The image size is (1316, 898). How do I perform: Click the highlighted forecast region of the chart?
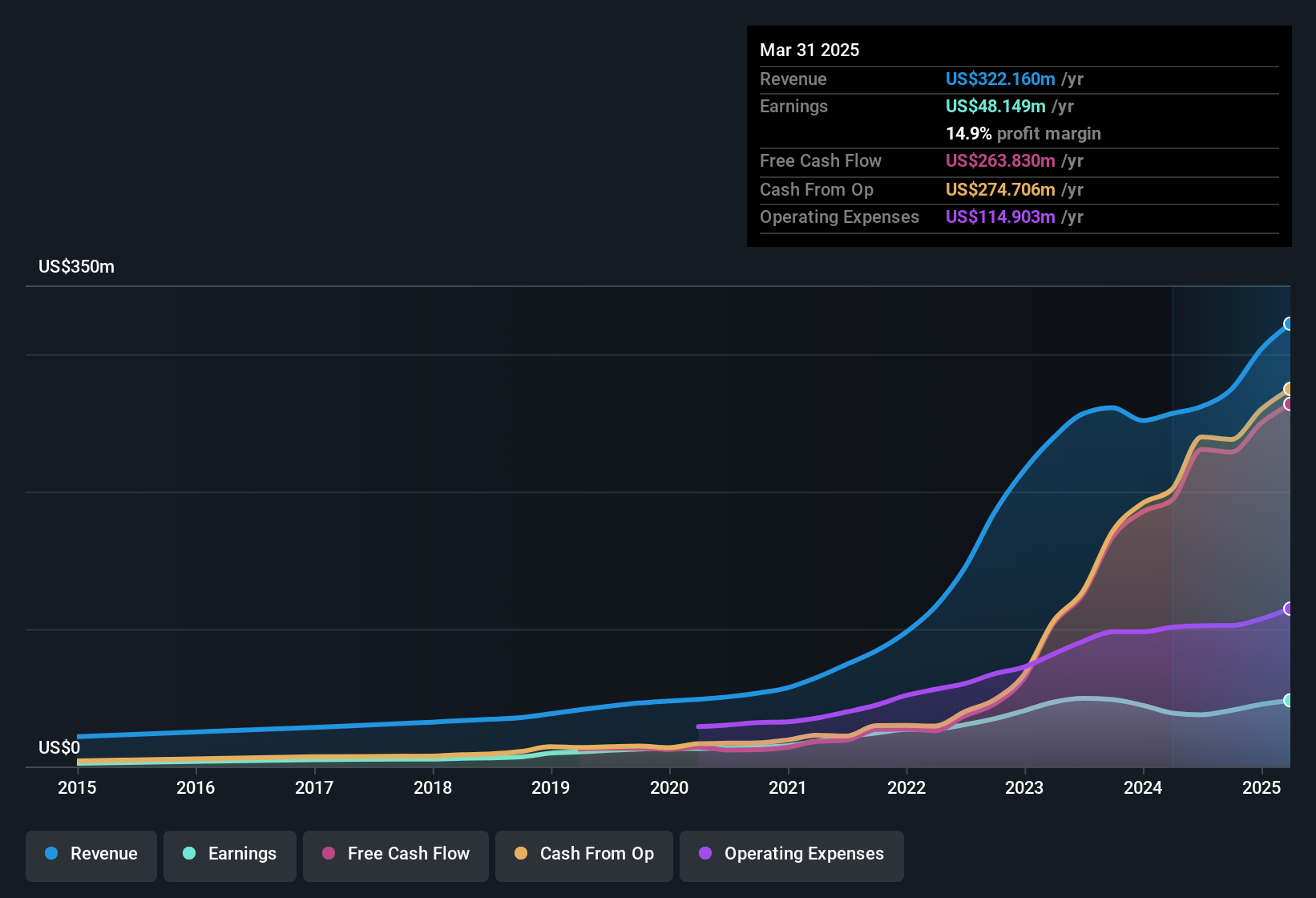pos(1230,521)
